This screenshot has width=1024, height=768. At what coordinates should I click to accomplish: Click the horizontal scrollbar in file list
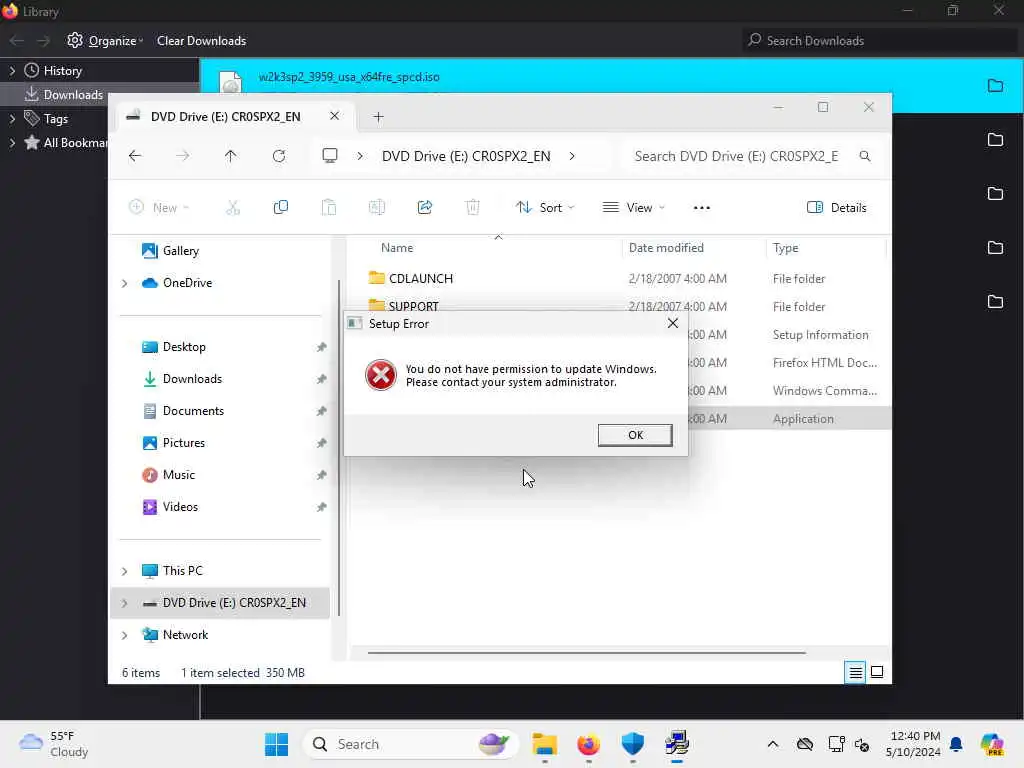586,652
